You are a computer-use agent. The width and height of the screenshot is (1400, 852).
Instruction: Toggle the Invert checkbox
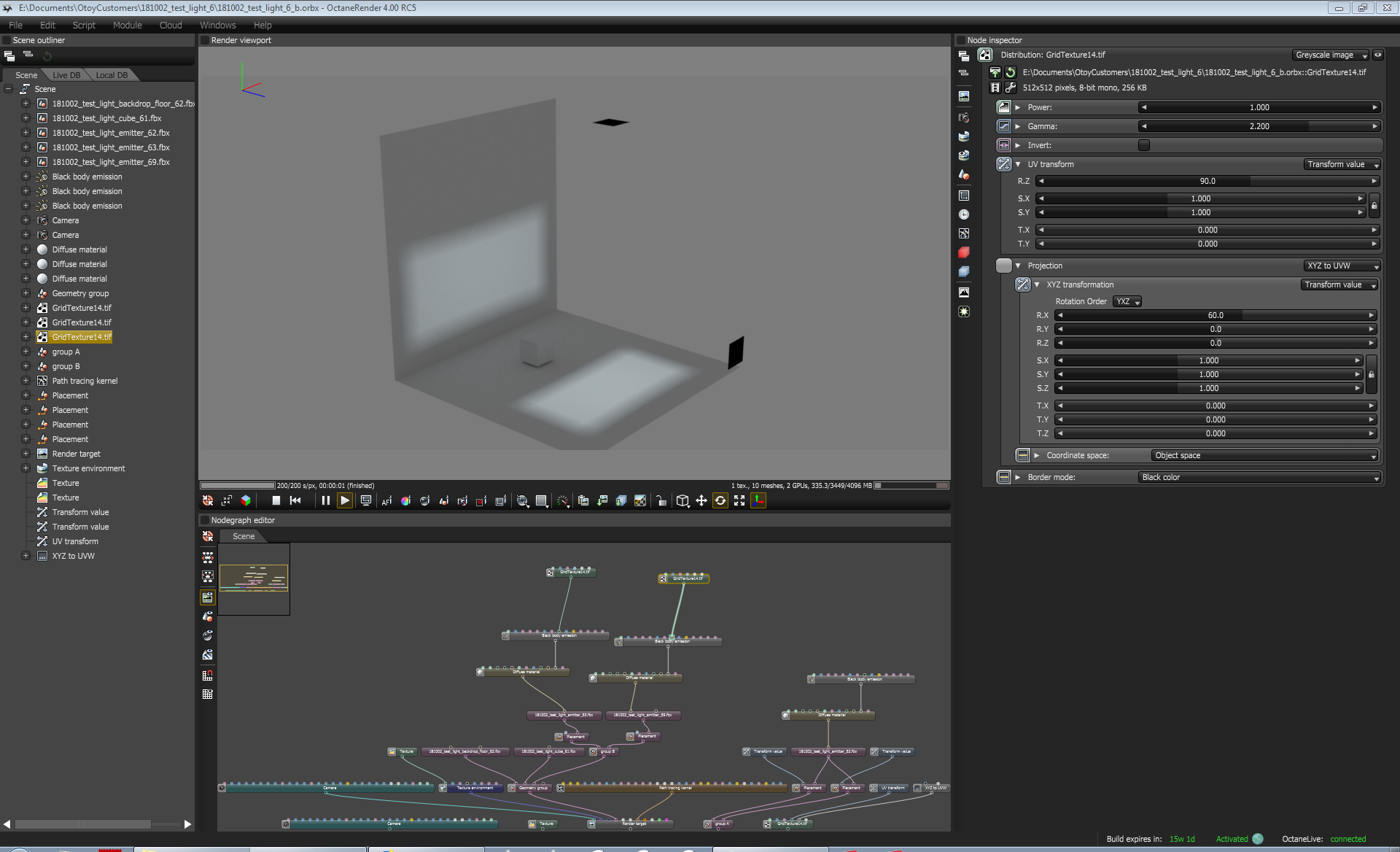coord(1143,145)
